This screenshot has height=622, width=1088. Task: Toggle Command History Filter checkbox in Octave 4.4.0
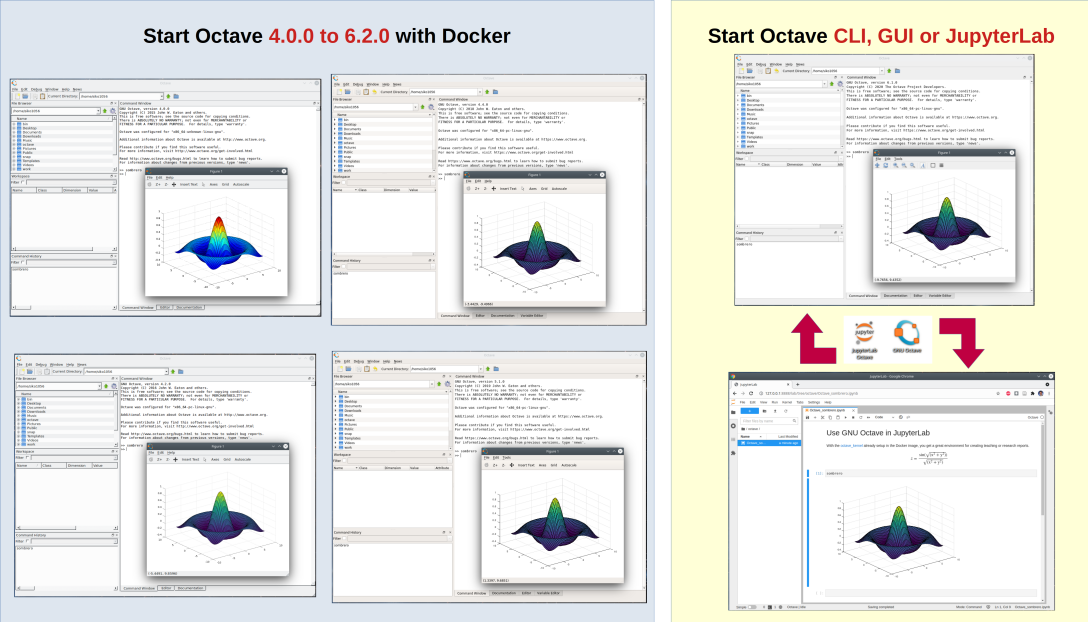tap(343, 267)
